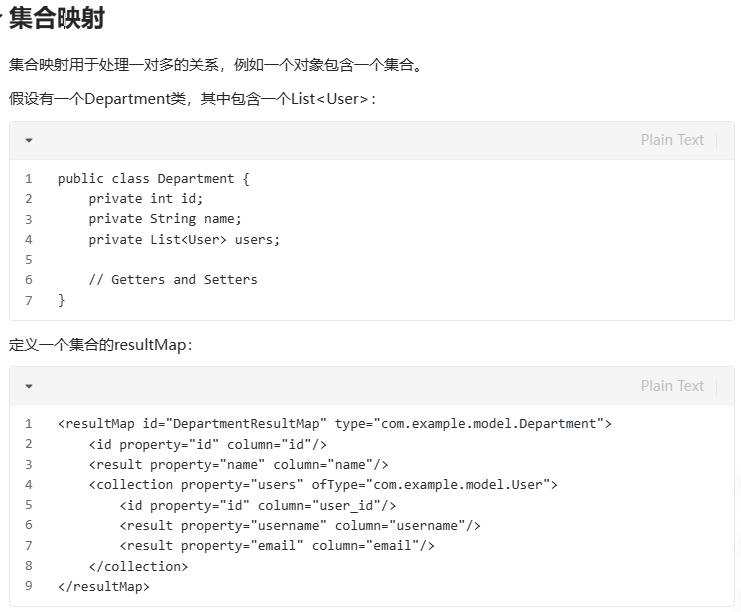Click the 'public class Department {' line
The height and width of the screenshot is (612, 741).
pos(154,179)
